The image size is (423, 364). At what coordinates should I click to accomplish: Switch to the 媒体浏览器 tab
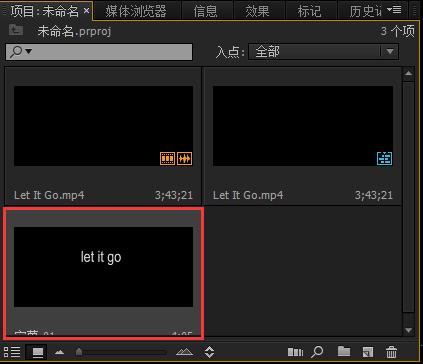pyautogui.click(x=136, y=11)
